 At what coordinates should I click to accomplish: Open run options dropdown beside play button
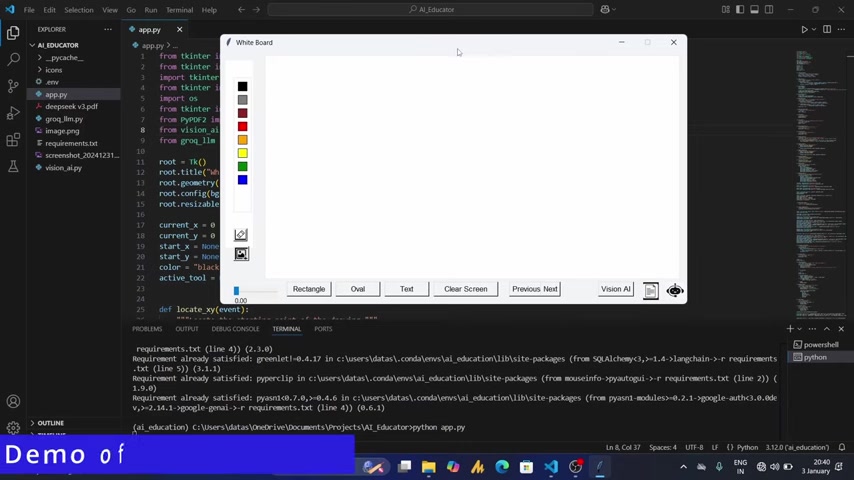pos(814,29)
